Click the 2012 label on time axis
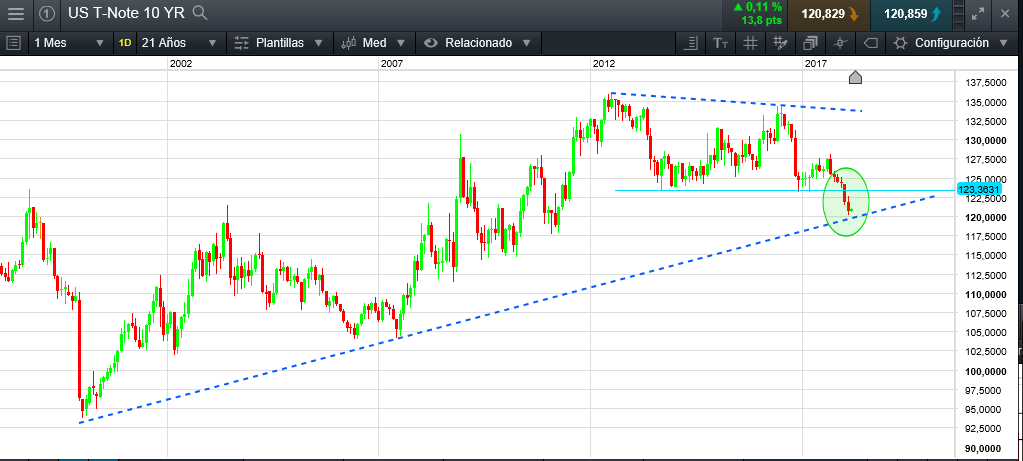 (603, 63)
